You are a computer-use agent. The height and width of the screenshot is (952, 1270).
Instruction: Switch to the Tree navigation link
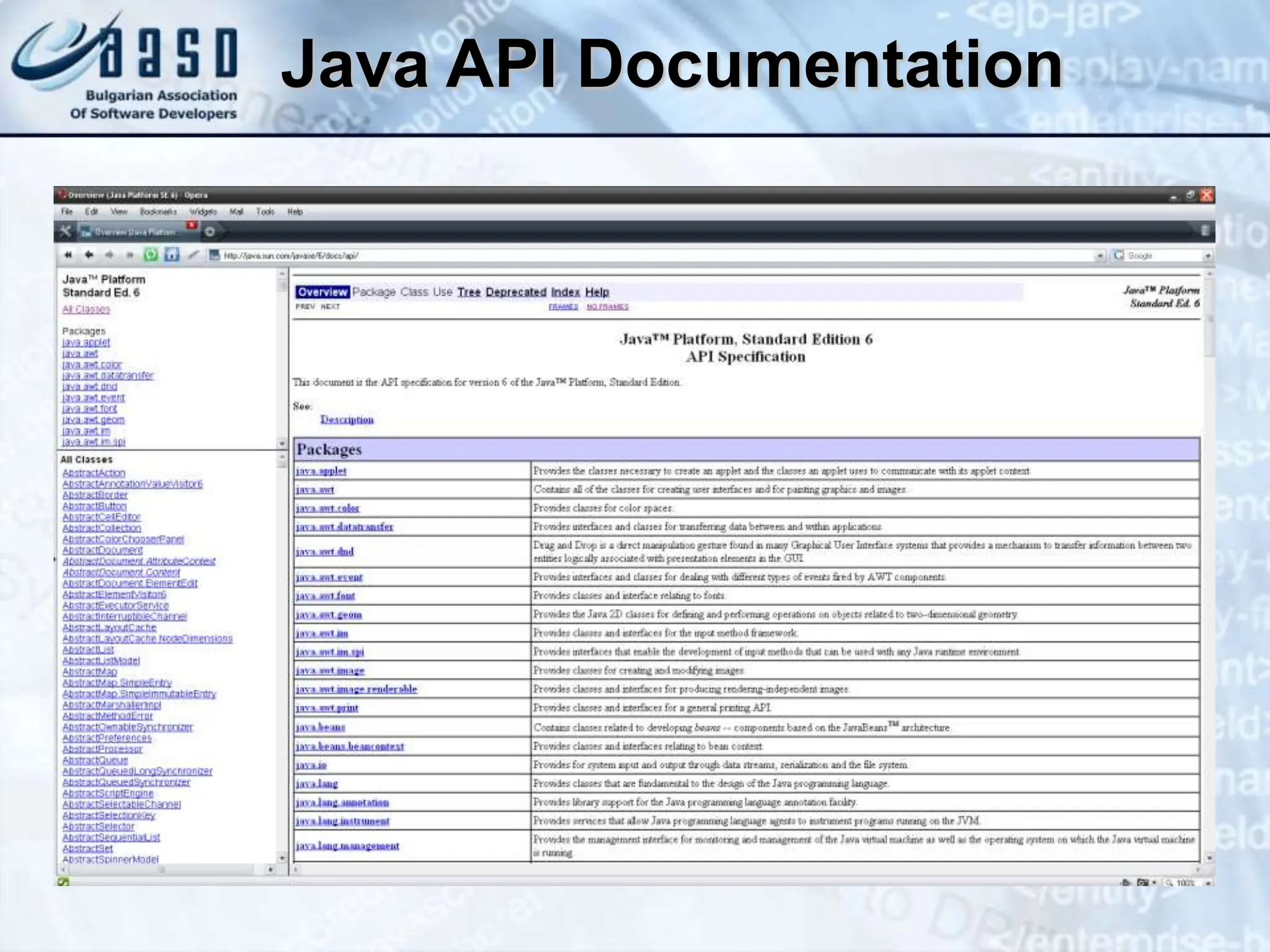tap(469, 292)
